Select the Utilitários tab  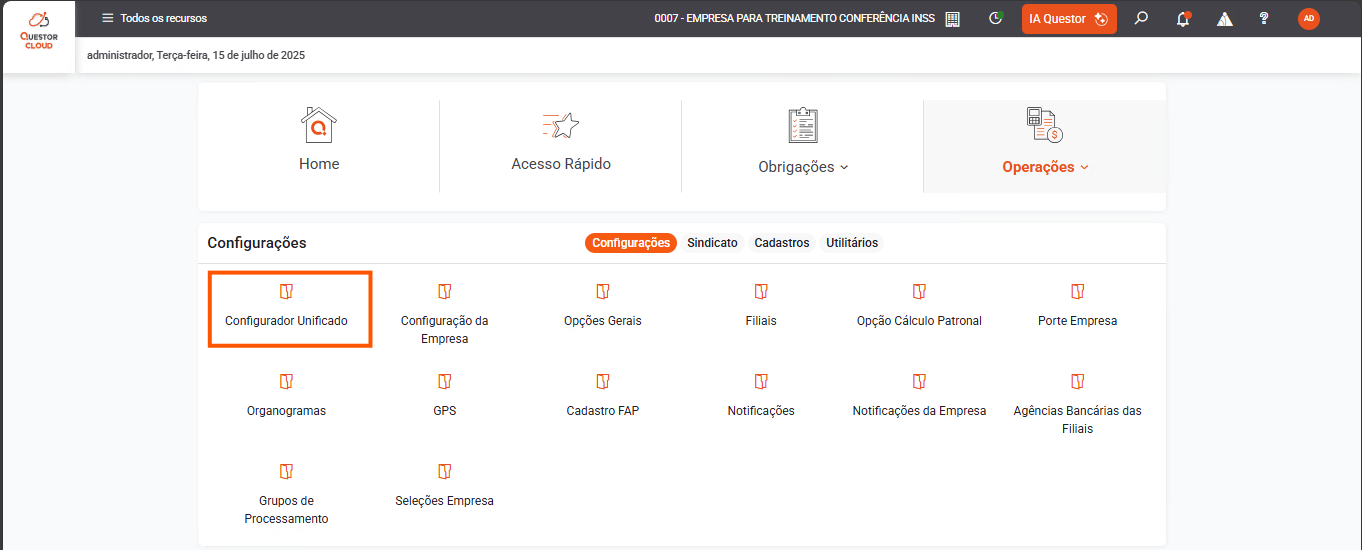point(852,243)
